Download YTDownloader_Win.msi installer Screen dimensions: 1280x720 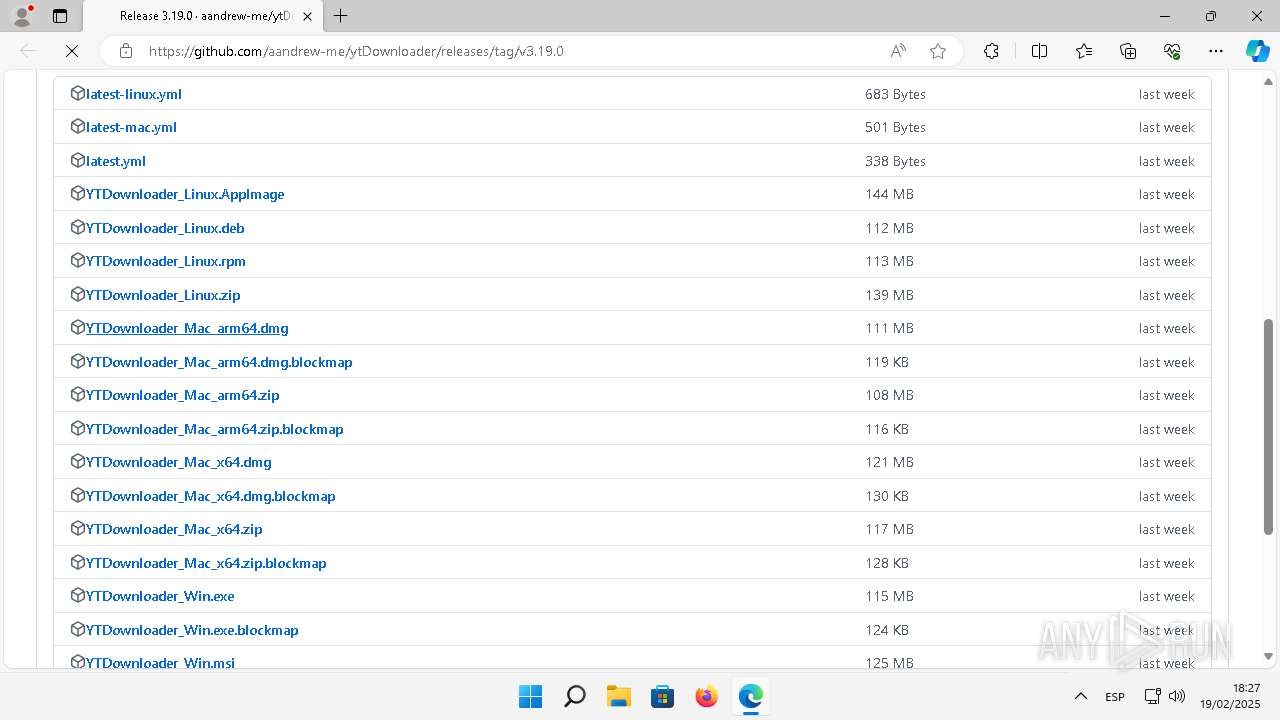tap(160, 662)
